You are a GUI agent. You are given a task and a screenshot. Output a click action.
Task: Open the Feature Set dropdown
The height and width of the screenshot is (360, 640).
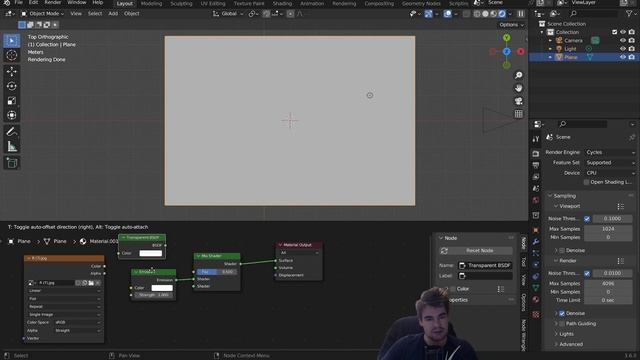coord(610,162)
